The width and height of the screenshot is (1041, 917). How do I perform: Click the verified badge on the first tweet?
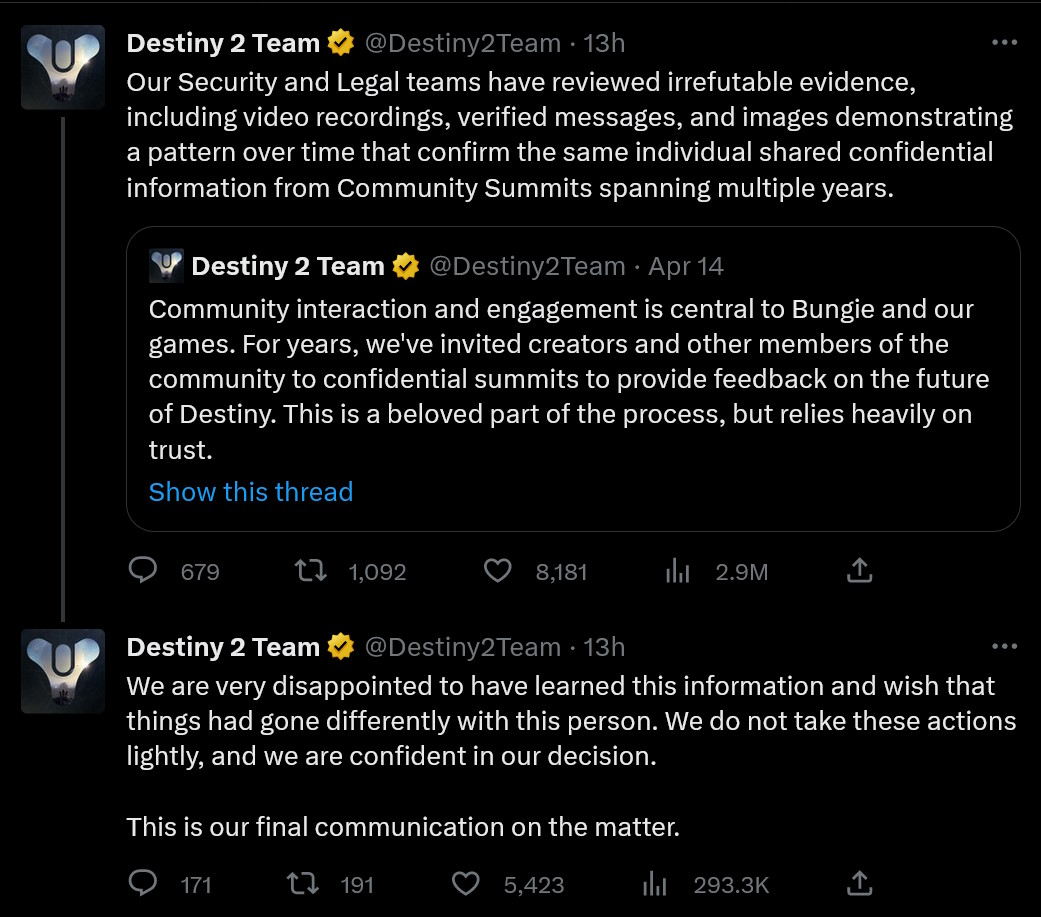340,42
